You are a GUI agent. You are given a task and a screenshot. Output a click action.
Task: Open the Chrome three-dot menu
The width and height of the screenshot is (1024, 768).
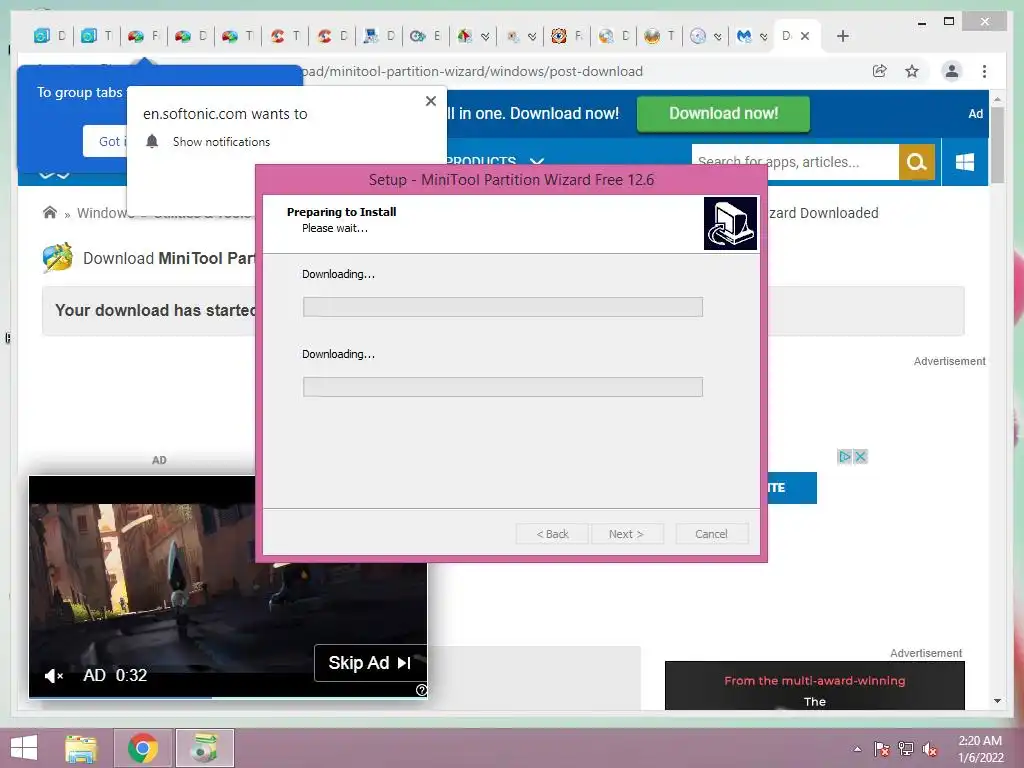coord(984,71)
